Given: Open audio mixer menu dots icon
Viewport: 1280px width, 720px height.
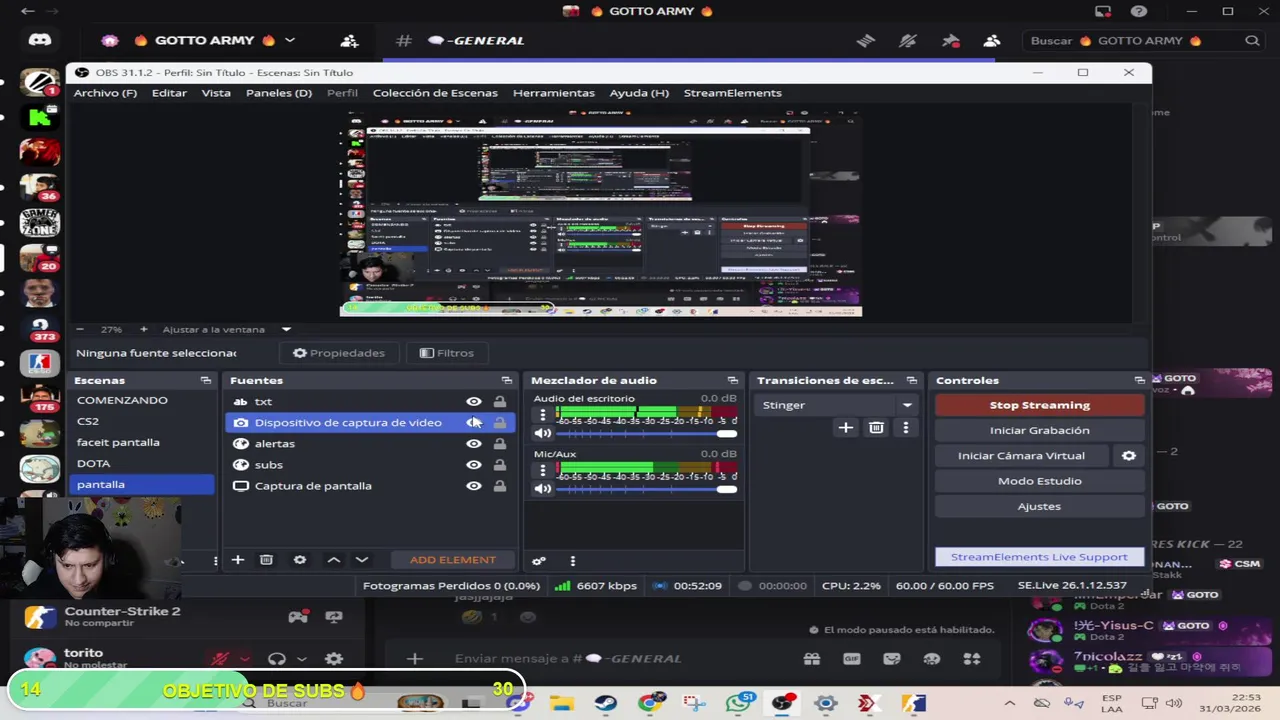Looking at the screenshot, I should [572, 561].
